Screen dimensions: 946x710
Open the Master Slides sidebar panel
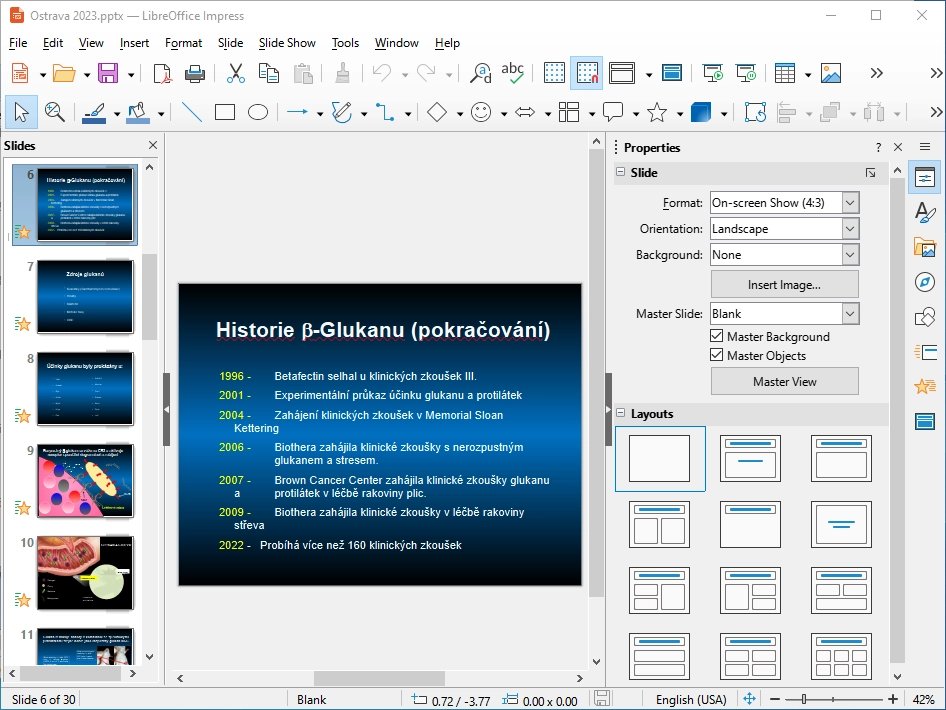tap(925, 422)
